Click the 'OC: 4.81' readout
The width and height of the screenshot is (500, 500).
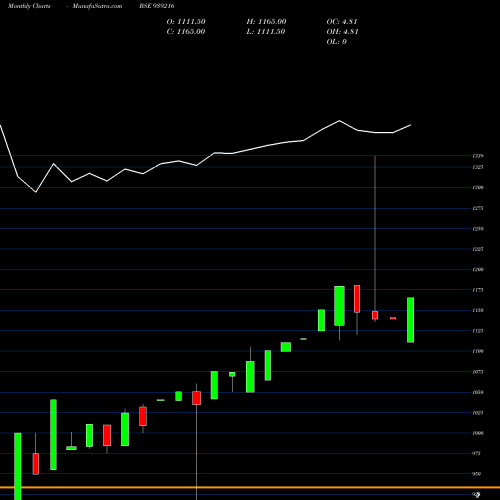coord(342,22)
